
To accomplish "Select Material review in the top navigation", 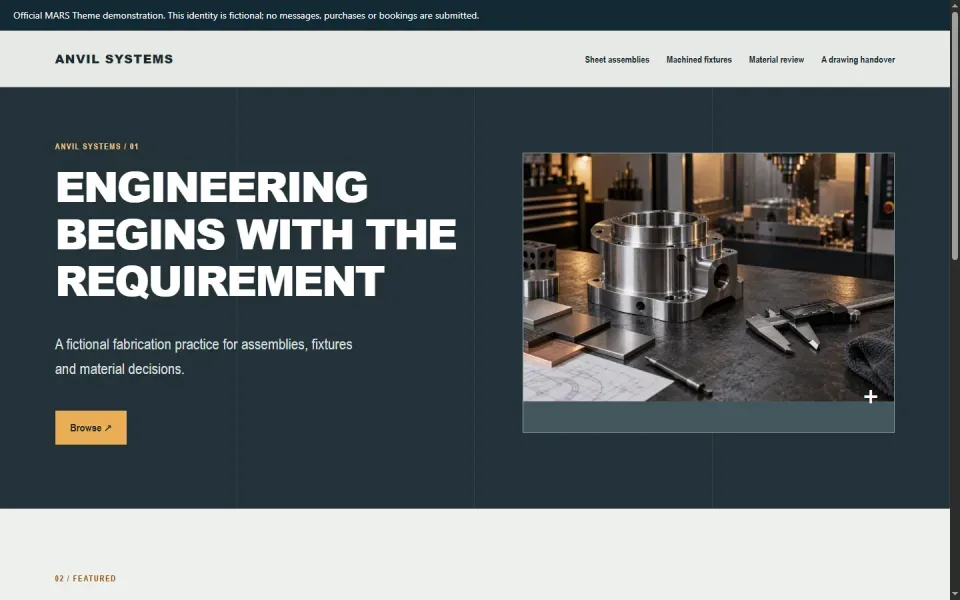I will point(776,59).
